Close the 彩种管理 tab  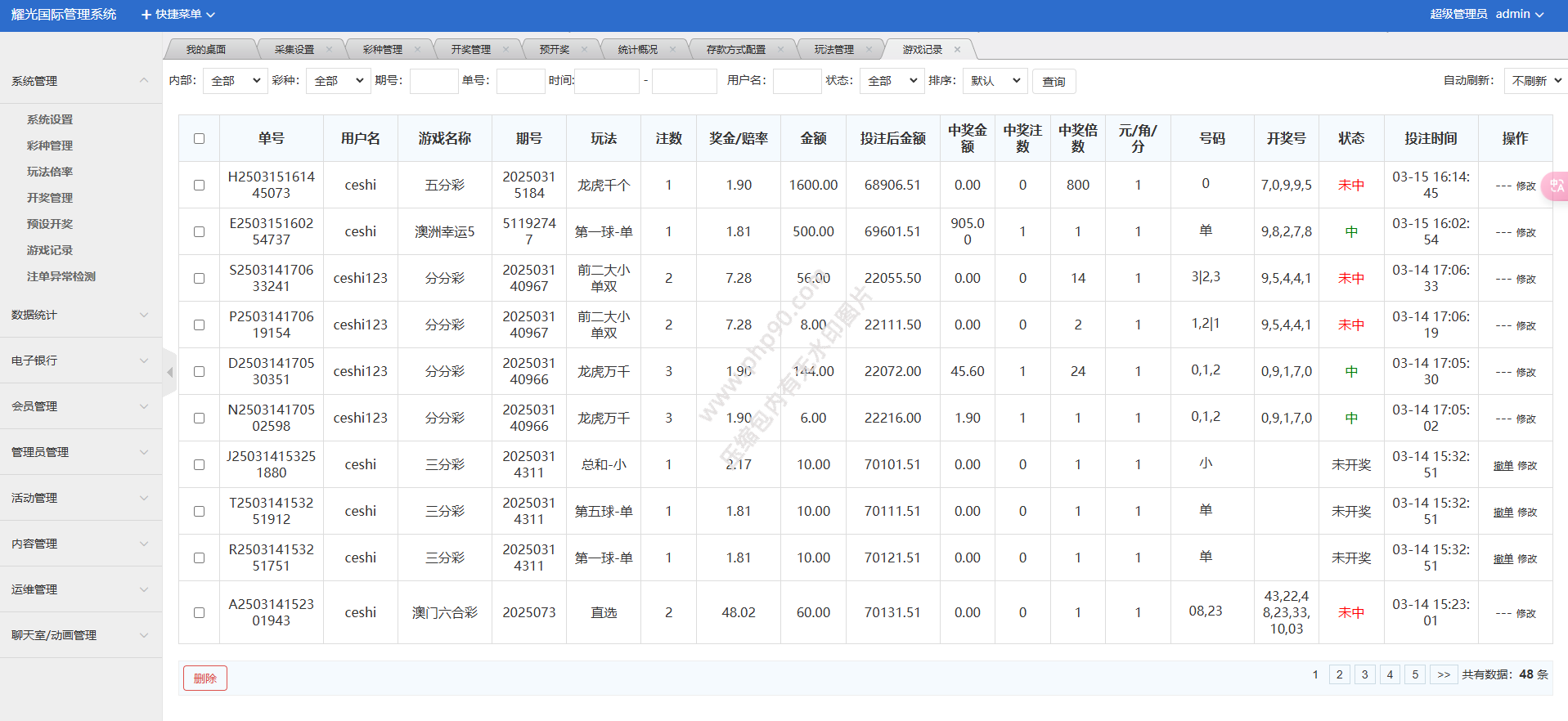click(x=417, y=49)
